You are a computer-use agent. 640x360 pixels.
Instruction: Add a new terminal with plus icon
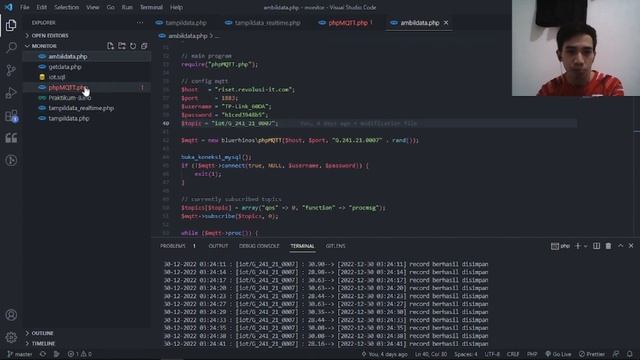click(578, 246)
